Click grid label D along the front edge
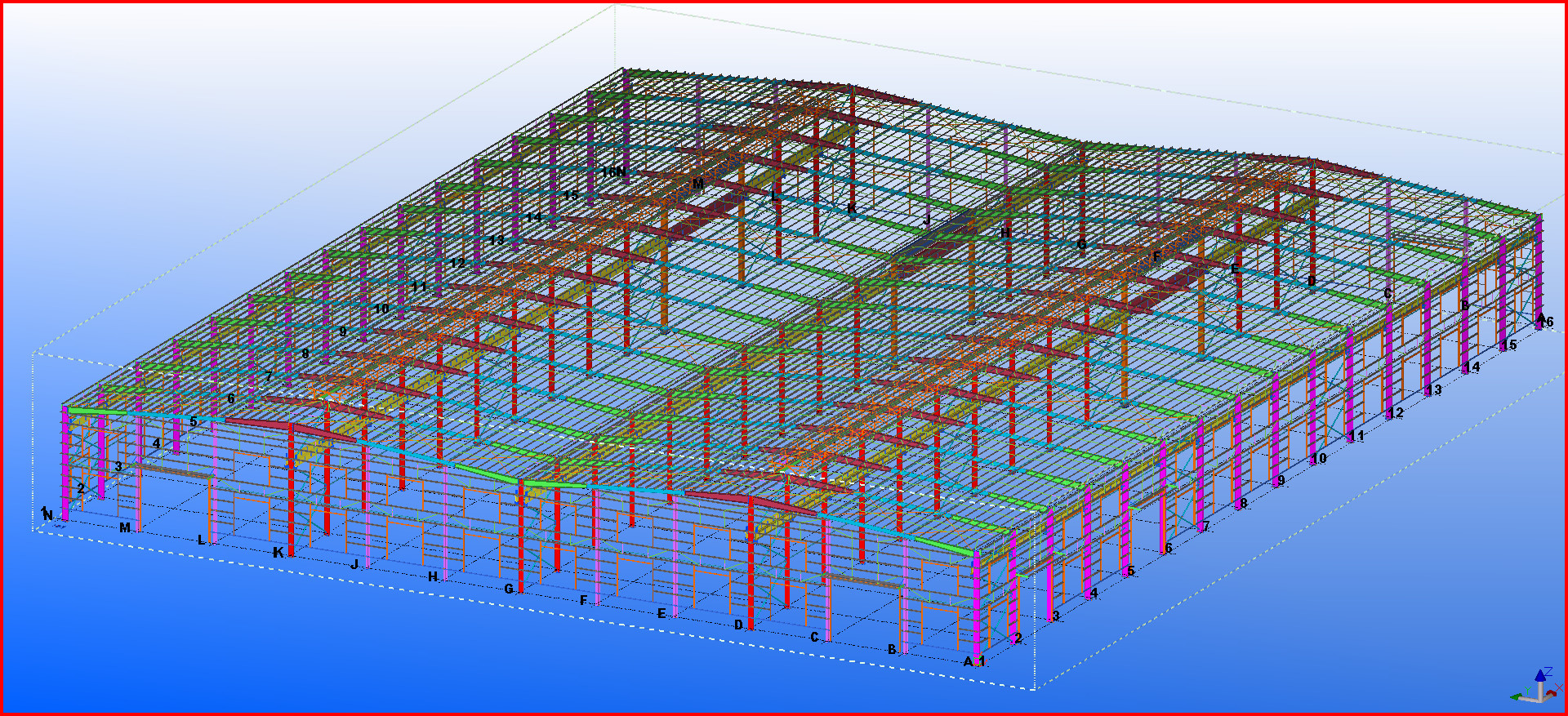Viewport: 1568px width, 716px height. [738, 625]
